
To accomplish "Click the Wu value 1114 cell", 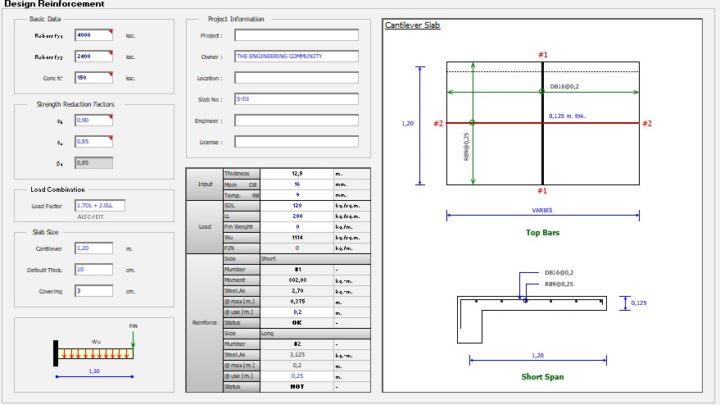I will [x=297, y=237].
